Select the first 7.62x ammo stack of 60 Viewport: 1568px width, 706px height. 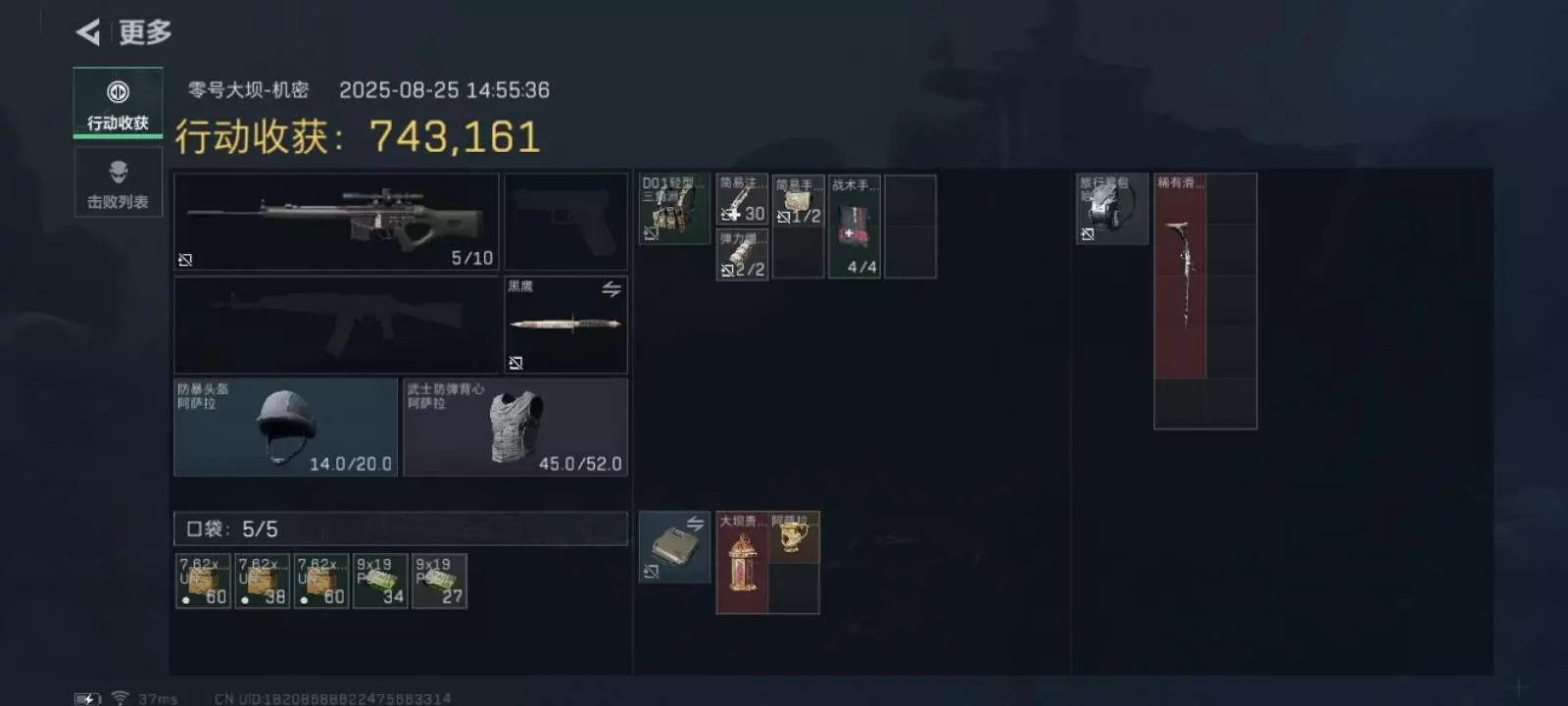click(x=204, y=580)
